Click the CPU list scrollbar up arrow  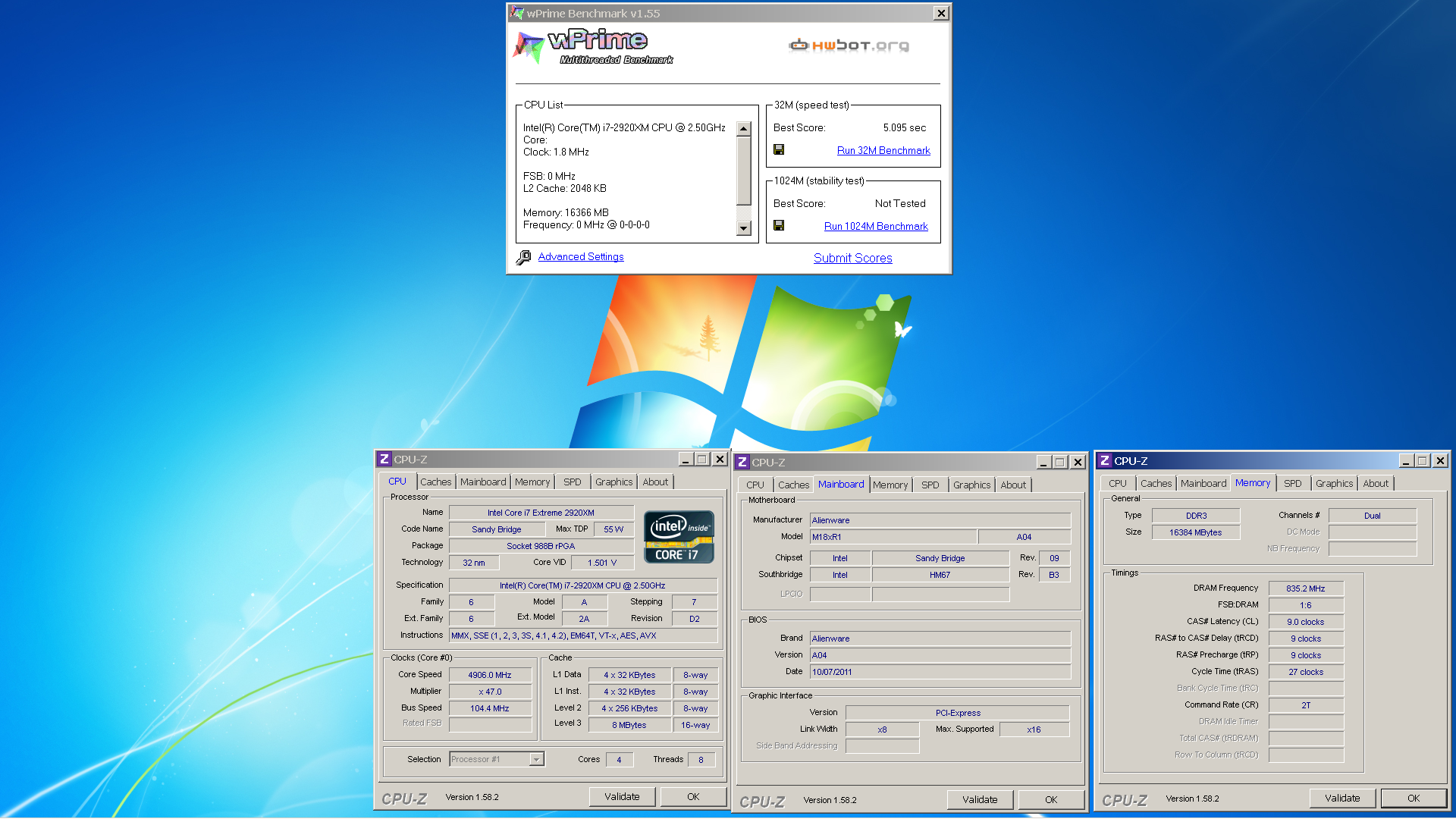coord(743,129)
